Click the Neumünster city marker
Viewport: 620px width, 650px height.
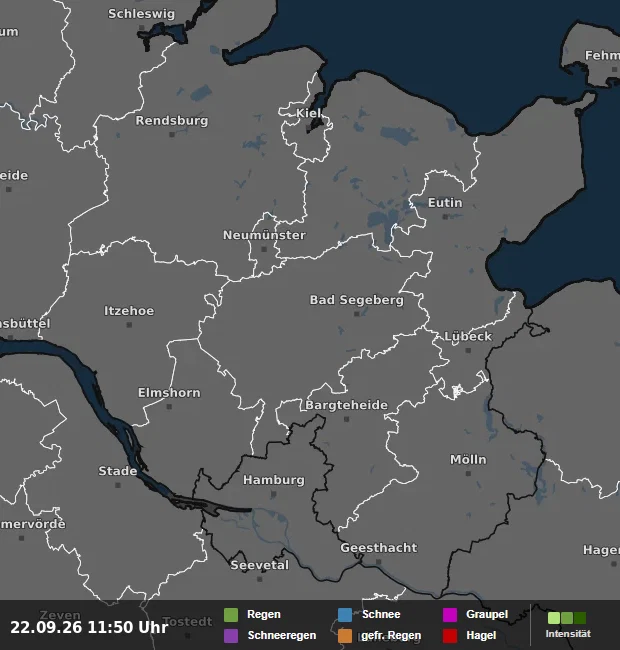[x=264, y=249]
